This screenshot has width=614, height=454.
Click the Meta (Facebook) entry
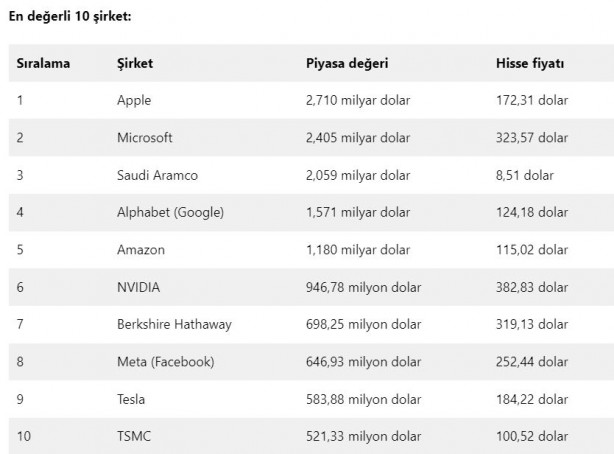pyautogui.click(x=166, y=361)
